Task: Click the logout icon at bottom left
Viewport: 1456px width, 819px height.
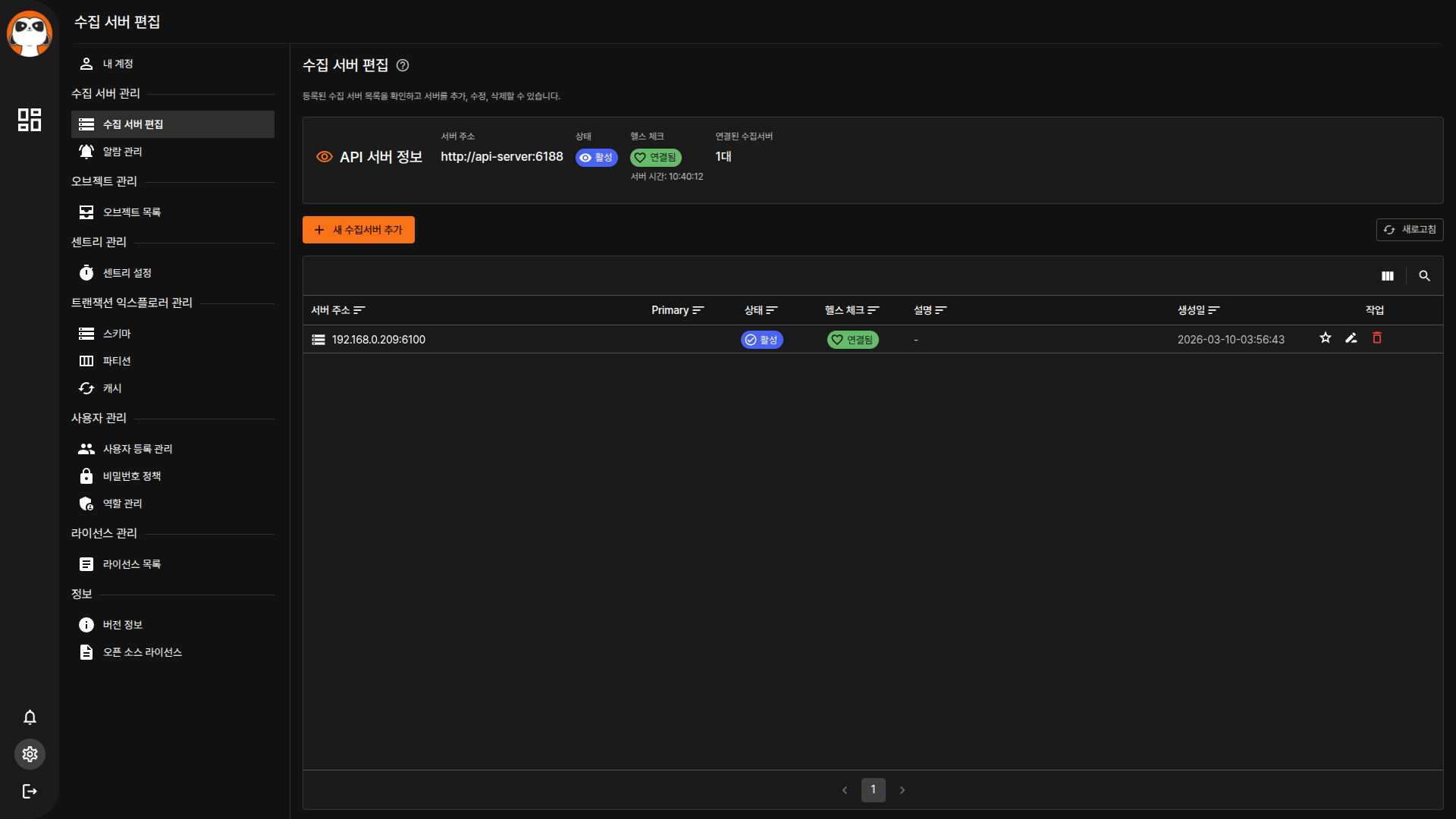Action: click(30, 791)
